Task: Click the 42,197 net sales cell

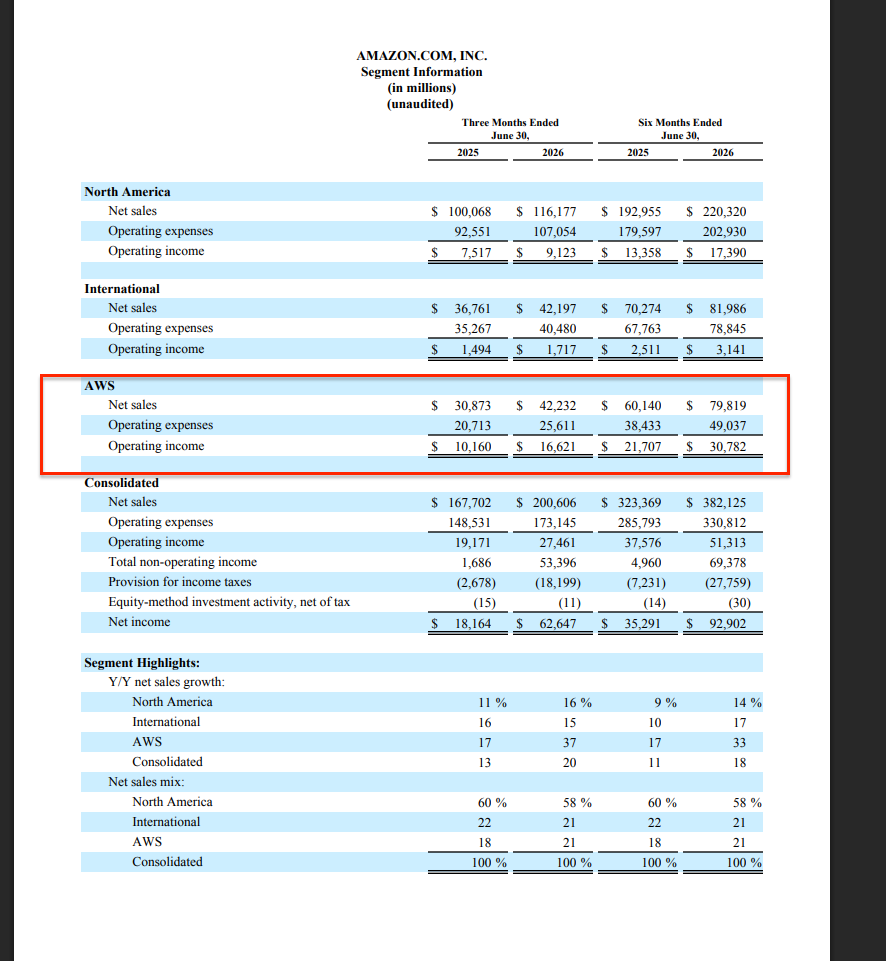Action: (558, 308)
